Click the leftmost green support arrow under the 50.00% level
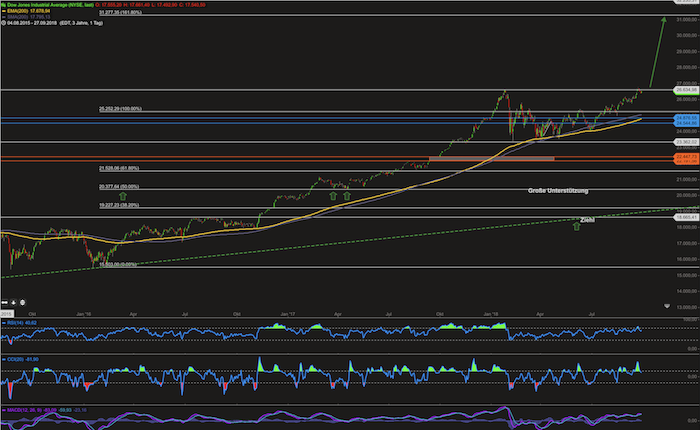The width and height of the screenshot is (700, 430). pos(123,196)
